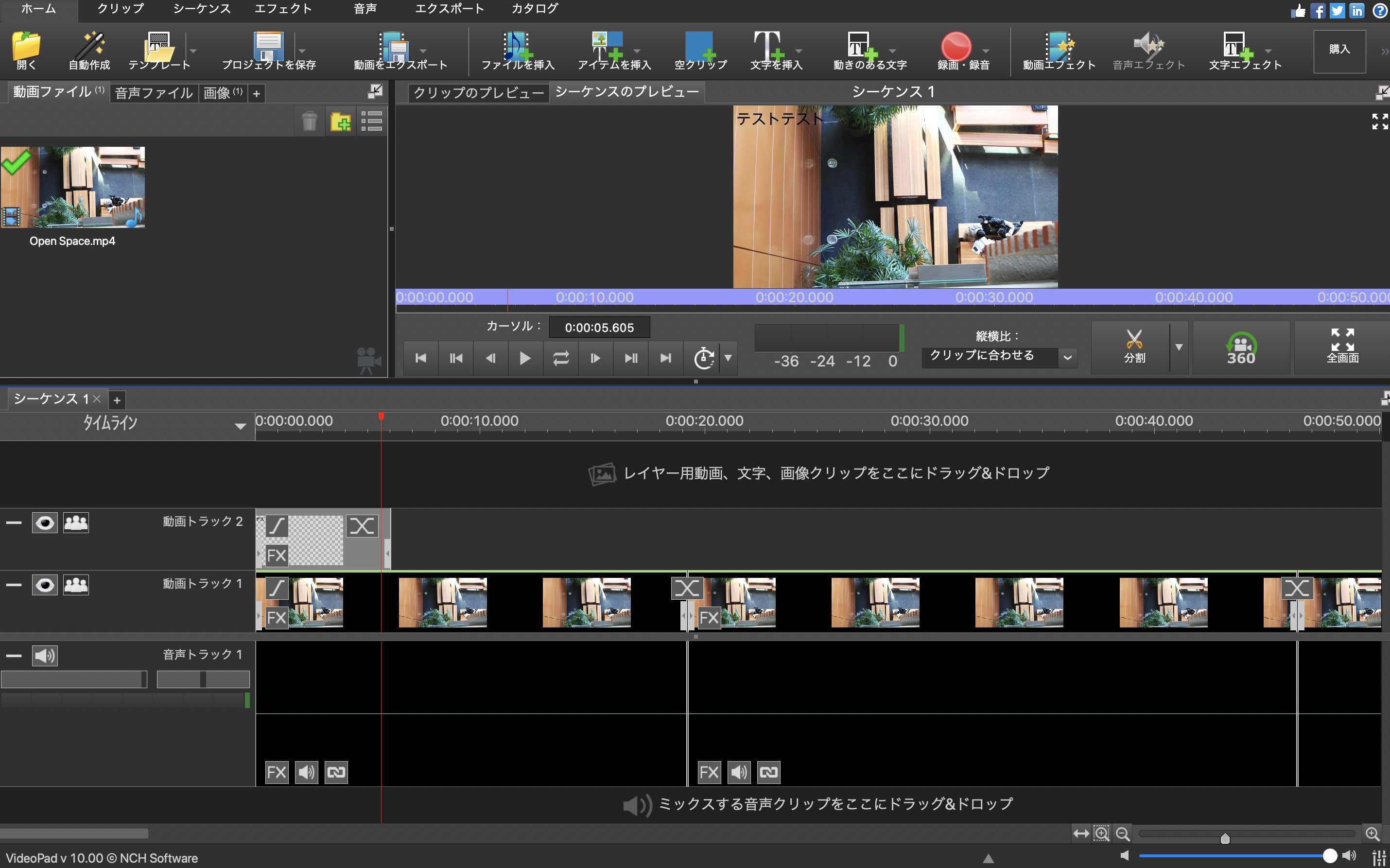The image size is (1390, 868).
Task: Open the プロジェクトを保存 dropdown arrow
Action: 302,51
